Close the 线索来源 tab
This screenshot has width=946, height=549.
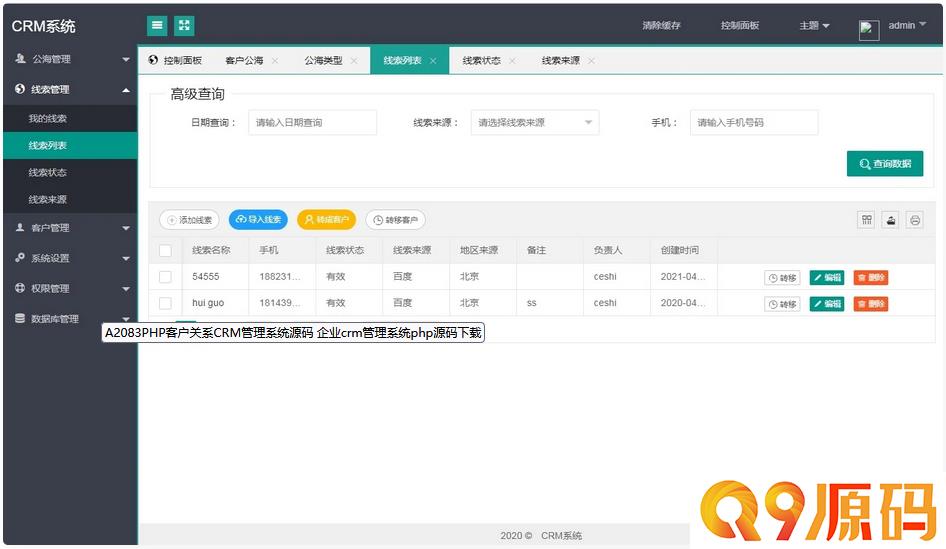(x=591, y=61)
